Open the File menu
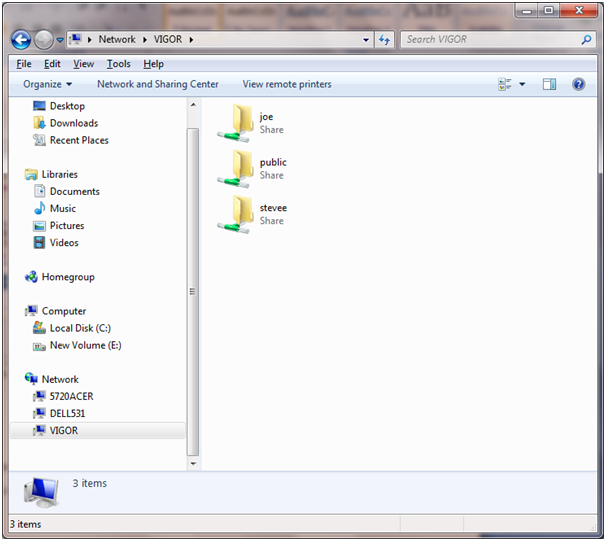 24,64
